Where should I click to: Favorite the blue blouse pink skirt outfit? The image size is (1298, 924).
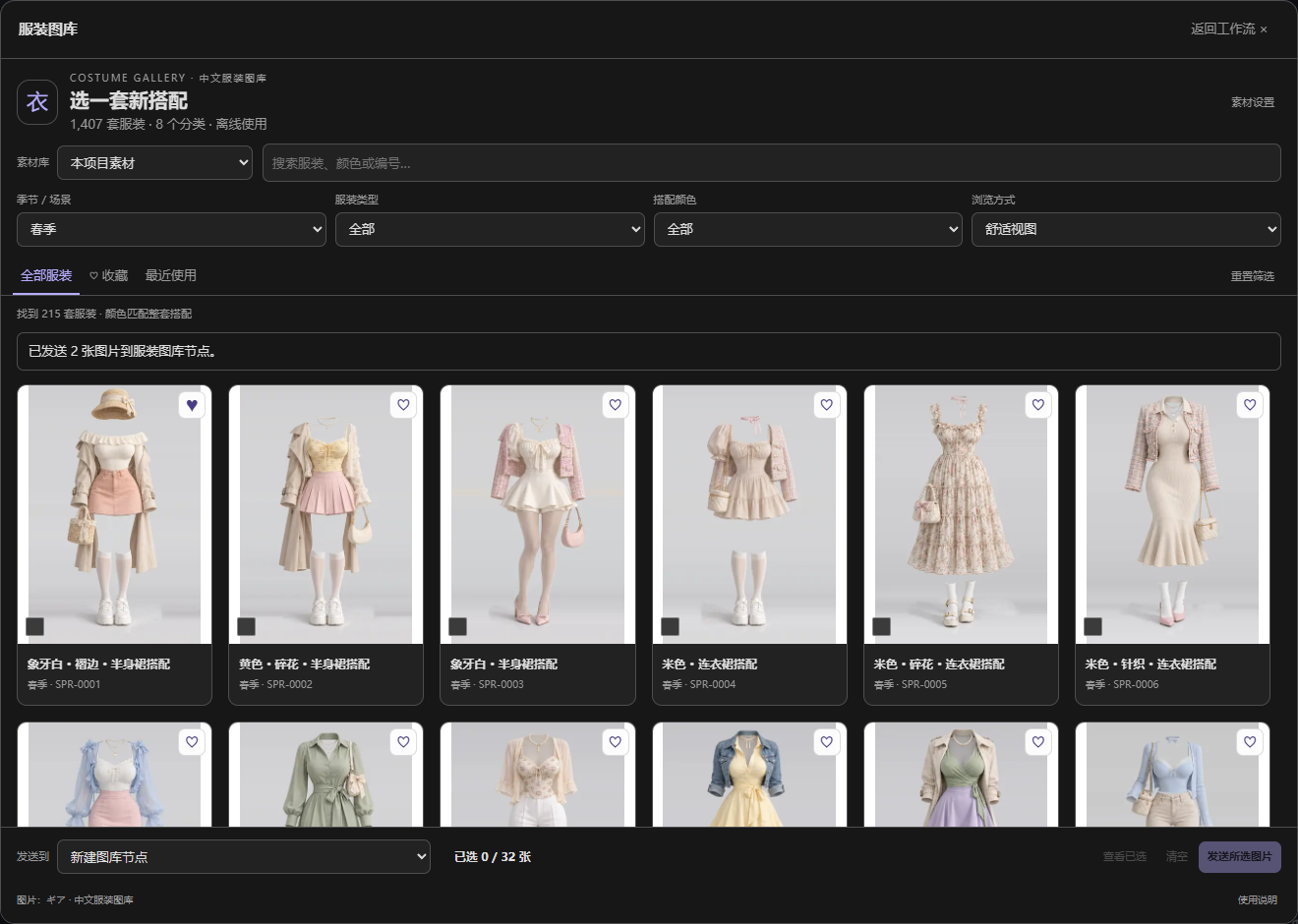click(x=192, y=742)
